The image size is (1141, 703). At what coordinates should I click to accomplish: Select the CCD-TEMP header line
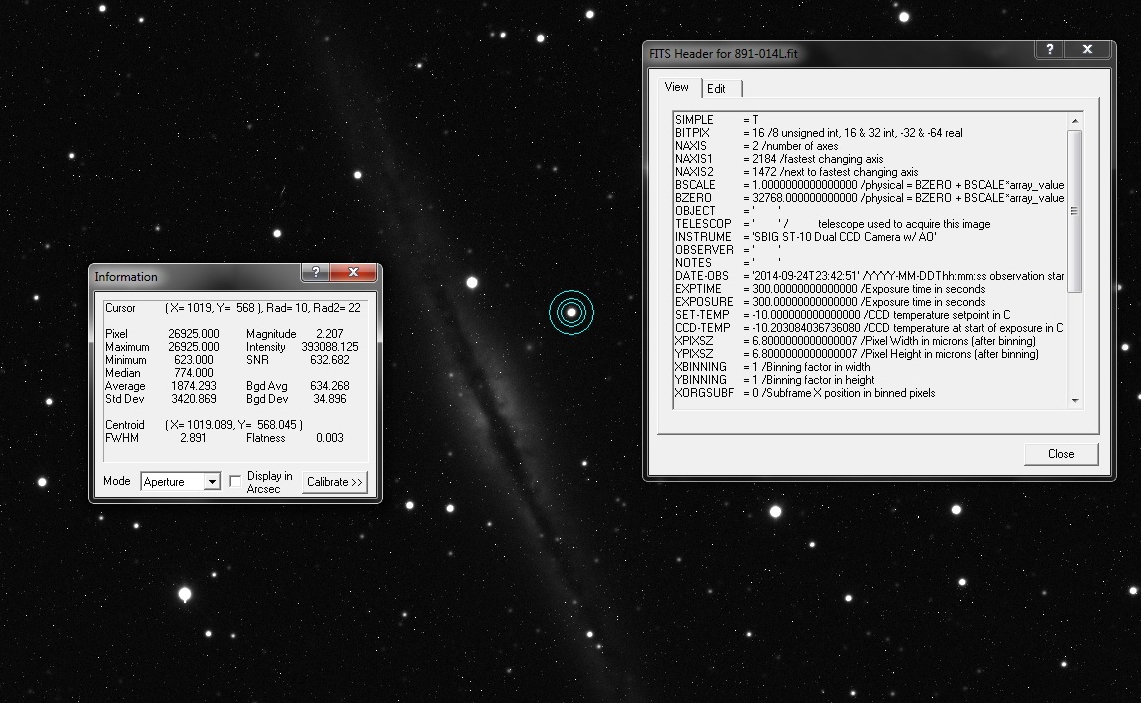(869, 328)
